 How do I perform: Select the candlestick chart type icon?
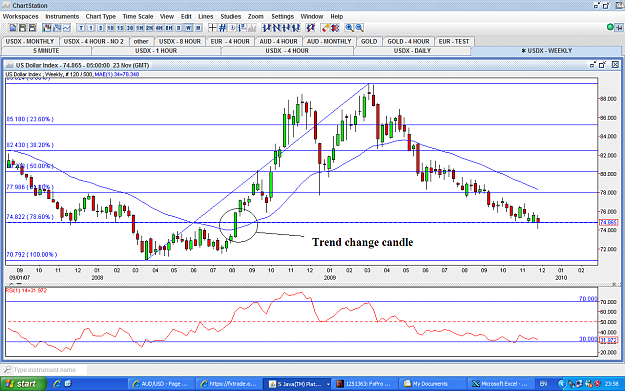point(47,28)
